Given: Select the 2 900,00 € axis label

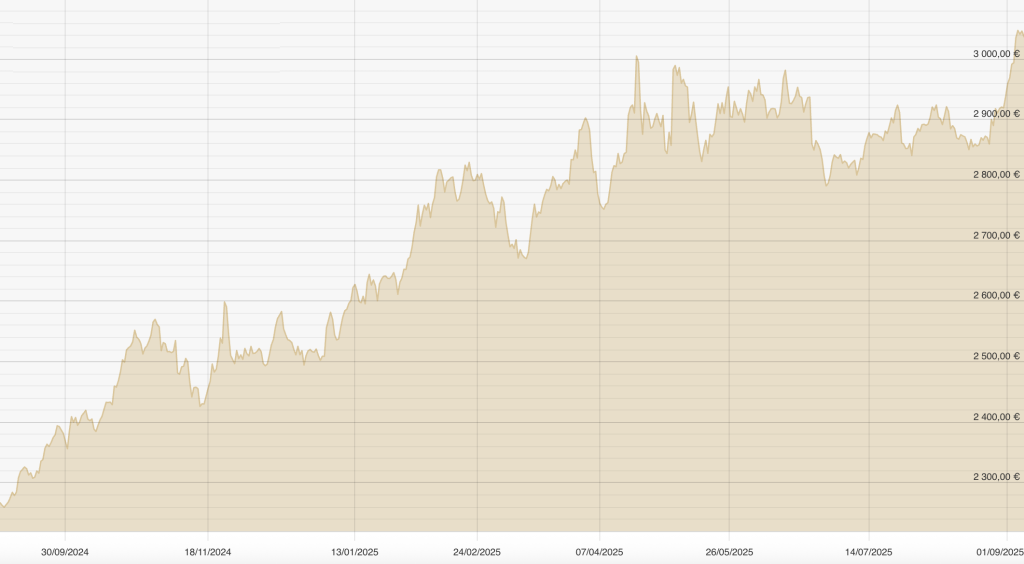Looking at the screenshot, I should tap(996, 114).
